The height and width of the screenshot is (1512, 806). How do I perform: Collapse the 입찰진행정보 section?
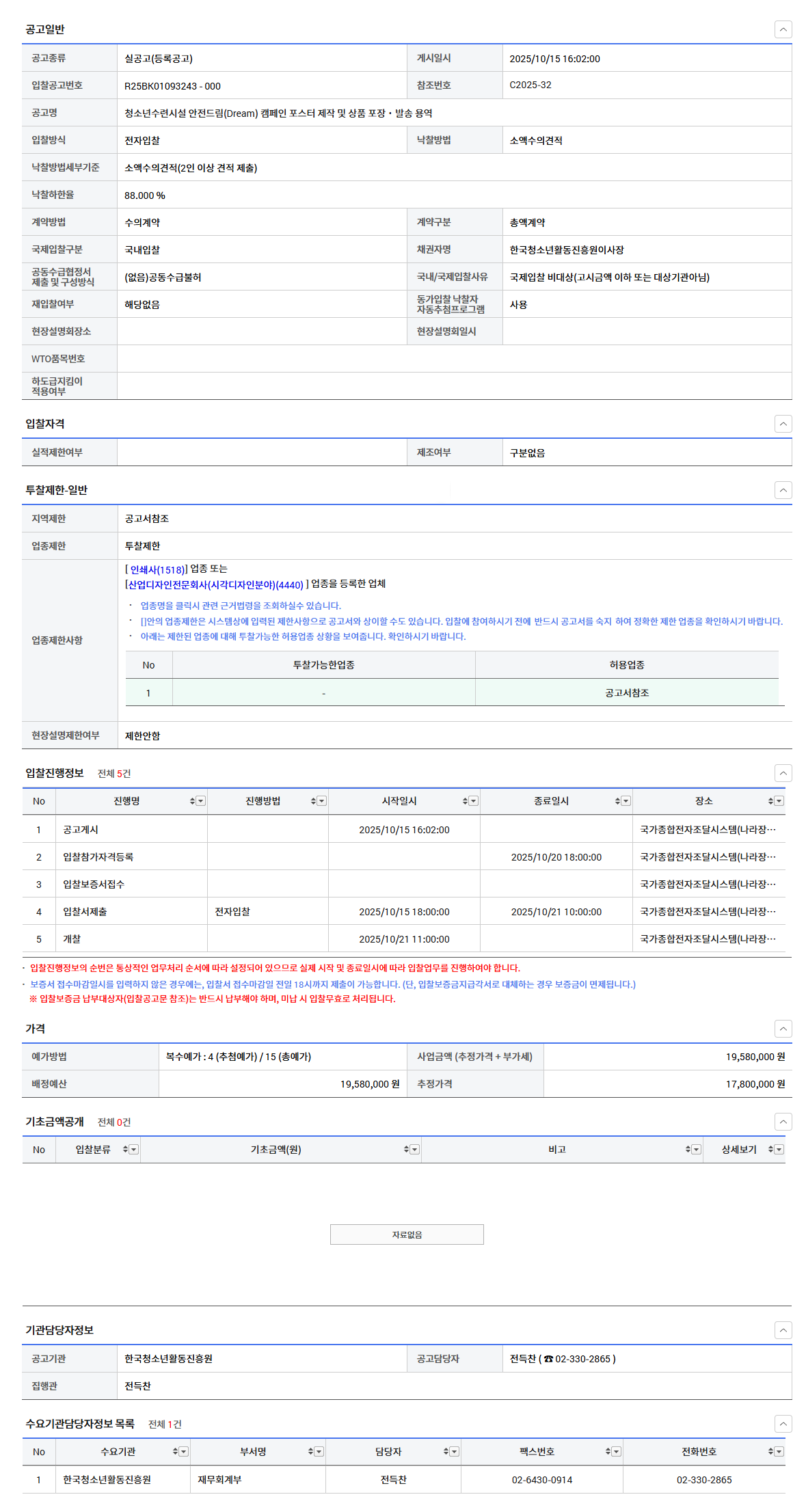click(783, 773)
